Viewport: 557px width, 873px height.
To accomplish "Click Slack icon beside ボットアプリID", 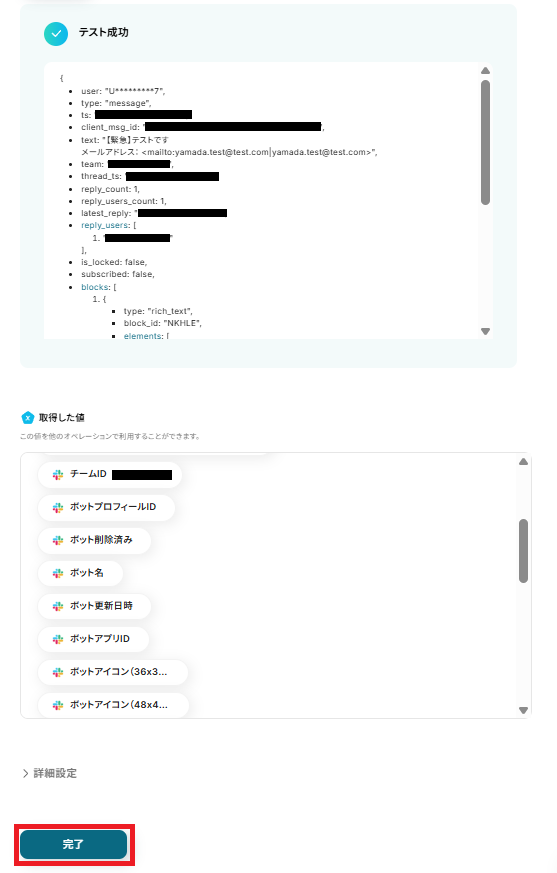I will 58,639.
